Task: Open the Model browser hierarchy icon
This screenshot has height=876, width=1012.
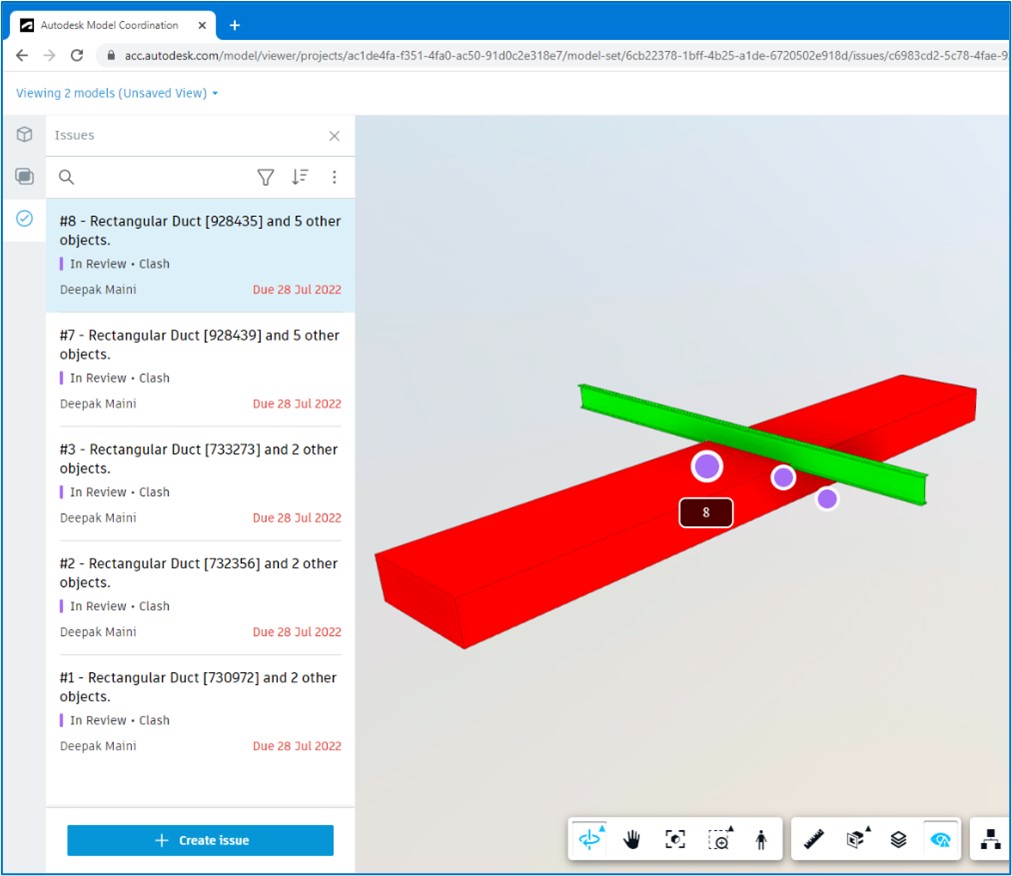Action: point(990,840)
